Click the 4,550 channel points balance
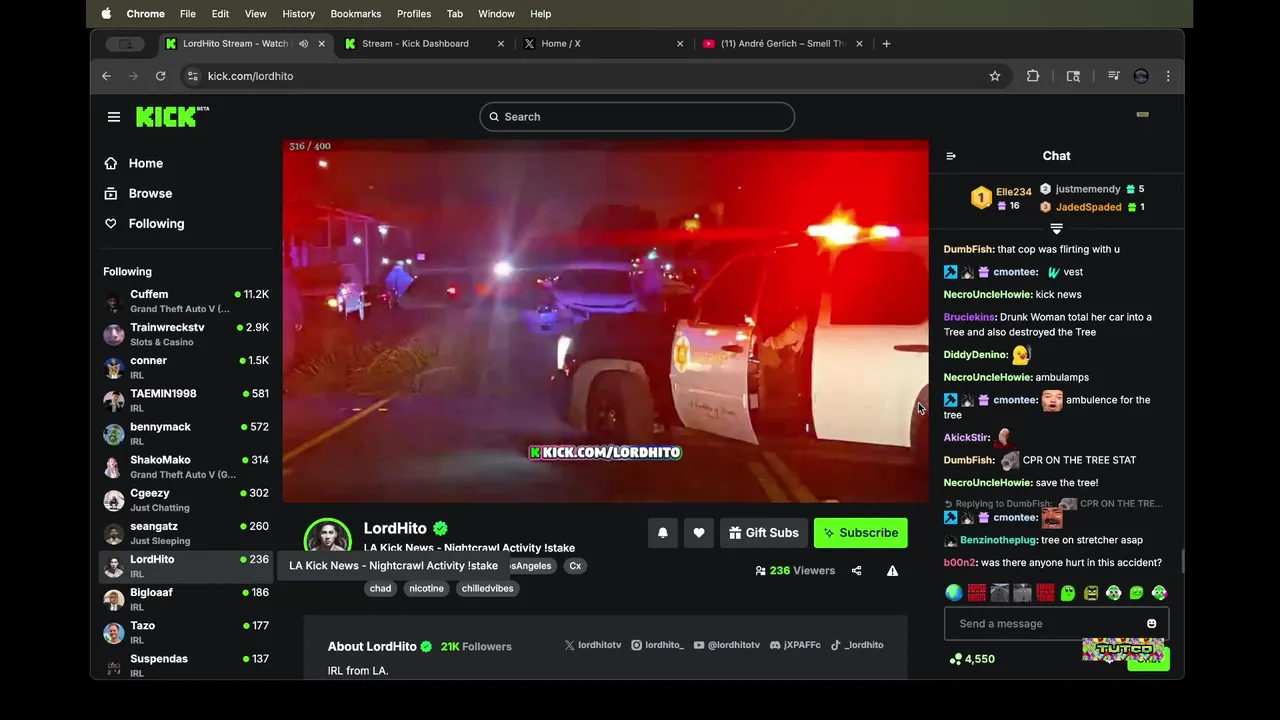This screenshot has height=720, width=1280. (972, 659)
